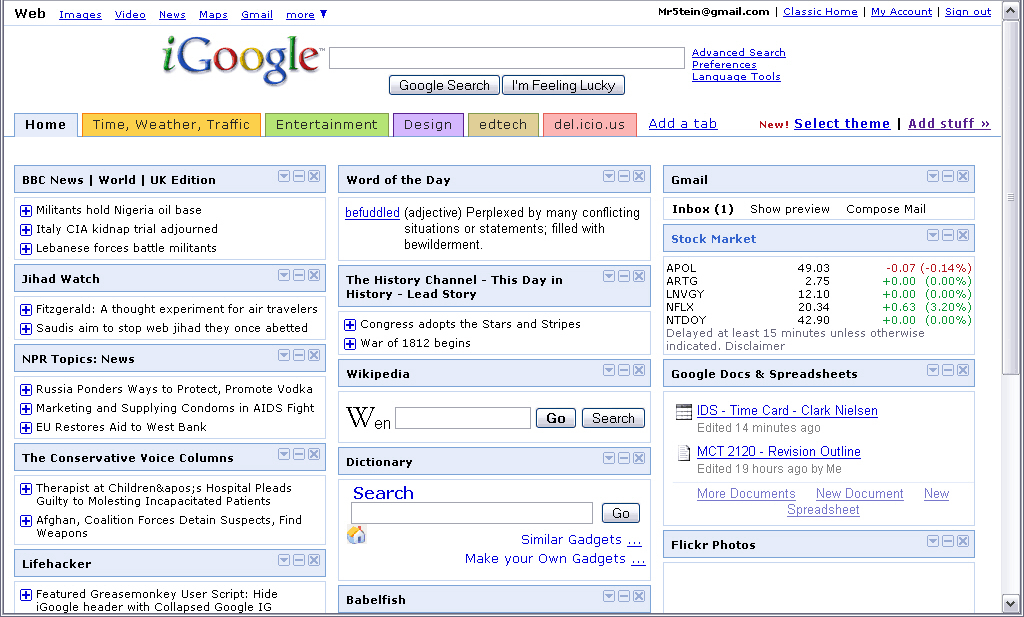Open Advanced Search link
Viewport: 1024px width, 617px height.
[x=739, y=52]
